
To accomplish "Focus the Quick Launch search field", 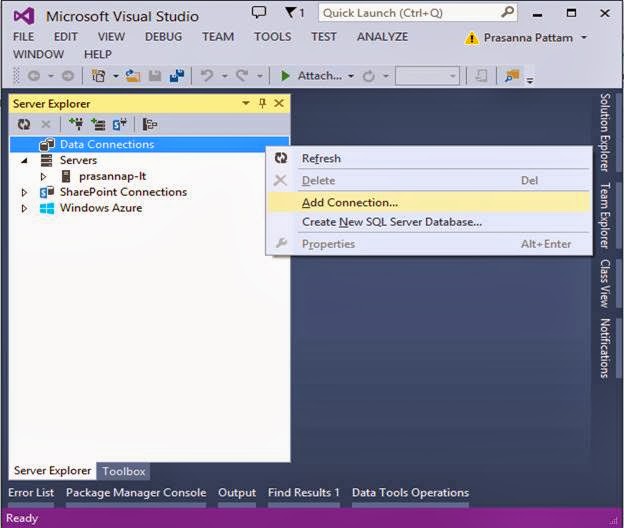I will pyautogui.click(x=410, y=13).
